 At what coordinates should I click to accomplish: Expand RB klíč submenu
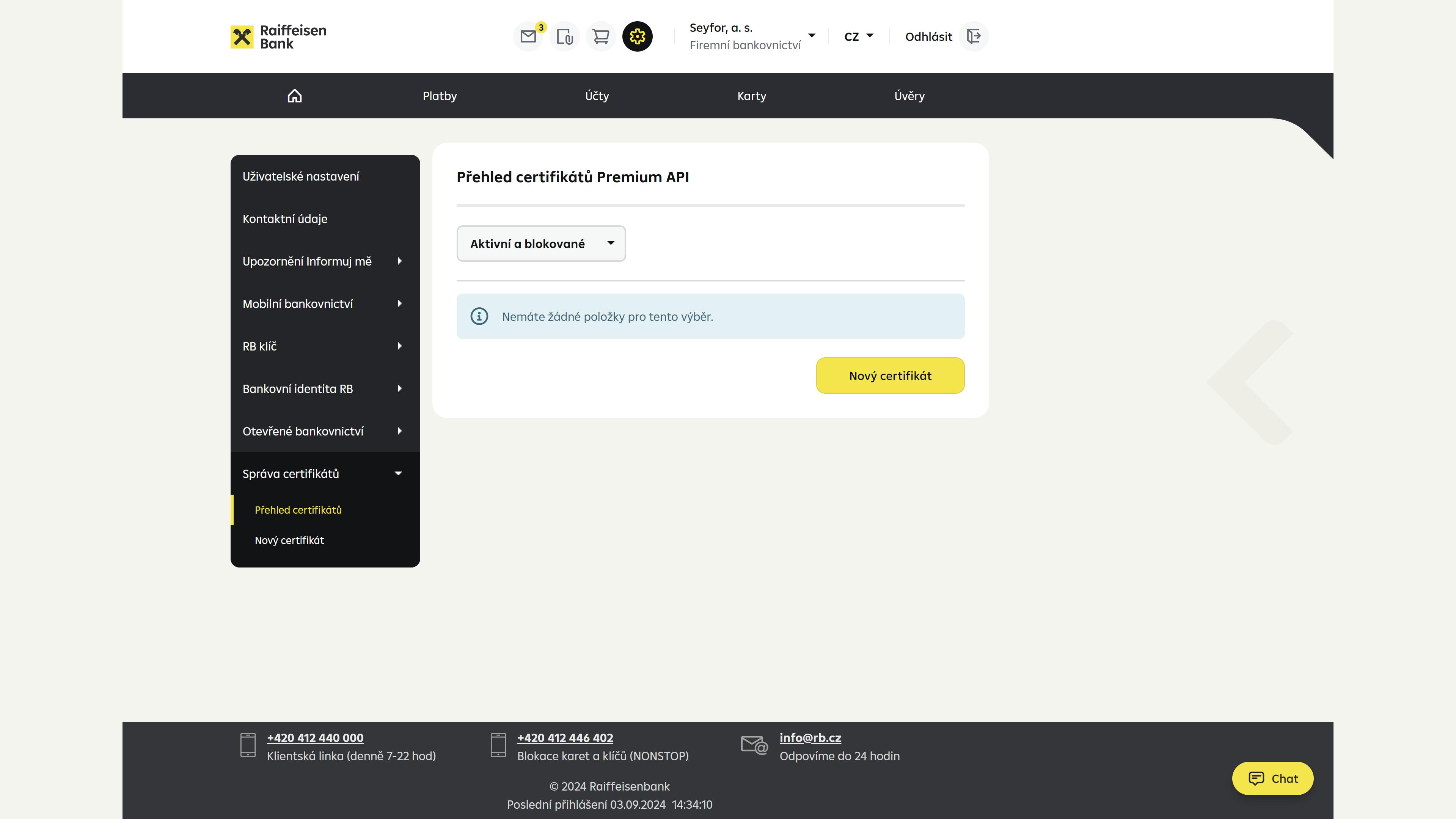pyautogui.click(x=325, y=346)
